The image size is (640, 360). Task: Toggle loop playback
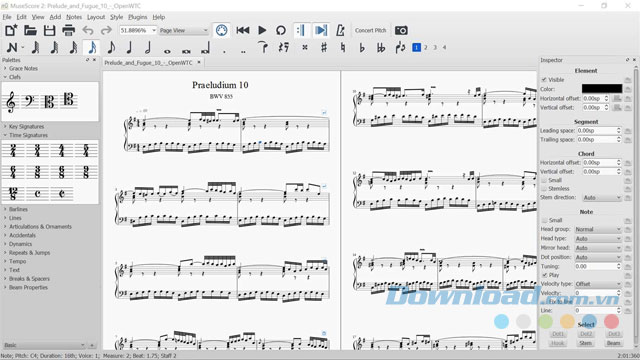click(x=281, y=30)
